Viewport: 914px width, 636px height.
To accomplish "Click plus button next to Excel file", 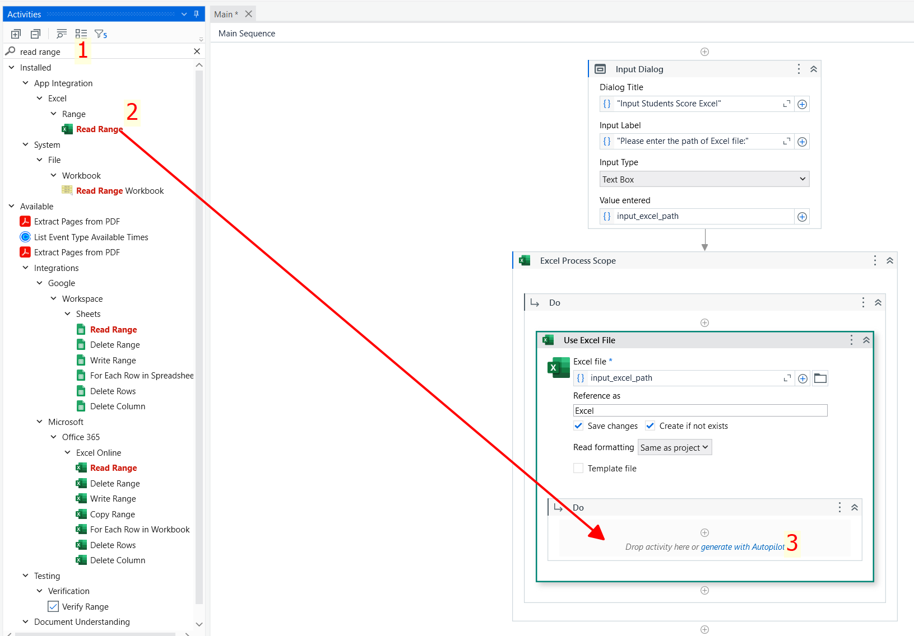I will coord(803,379).
